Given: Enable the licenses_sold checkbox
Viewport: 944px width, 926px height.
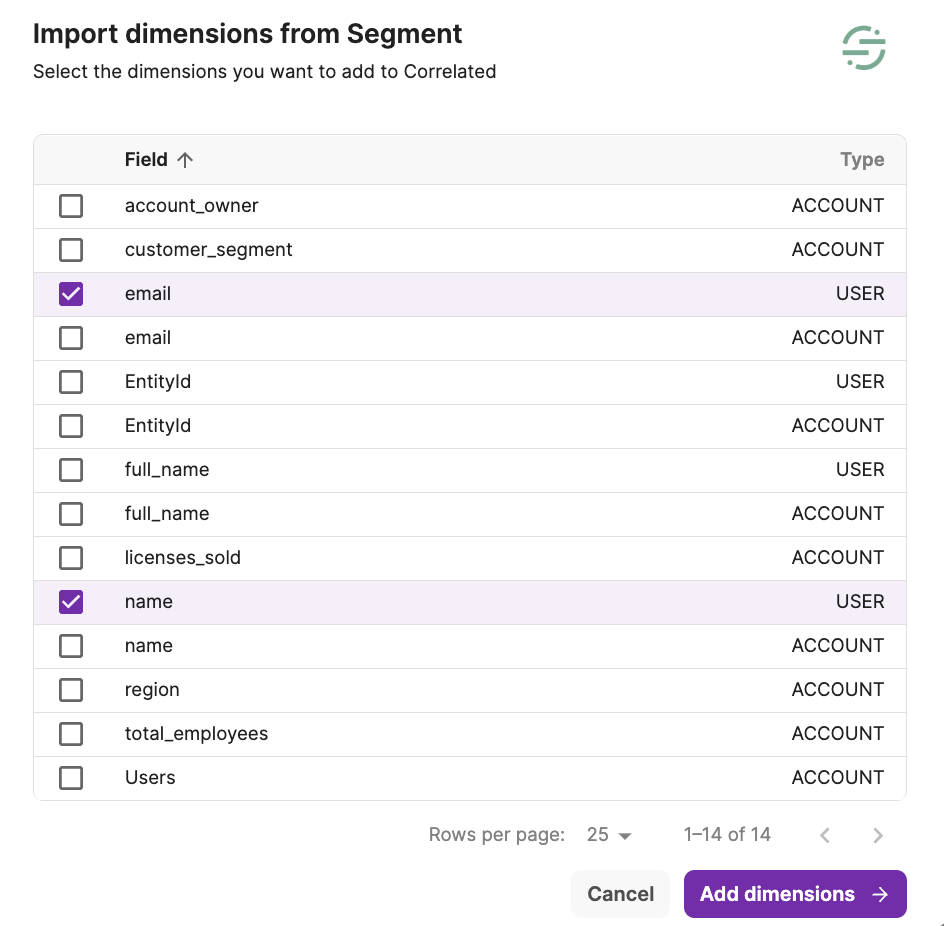Looking at the screenshot, I should pos(71,558).
